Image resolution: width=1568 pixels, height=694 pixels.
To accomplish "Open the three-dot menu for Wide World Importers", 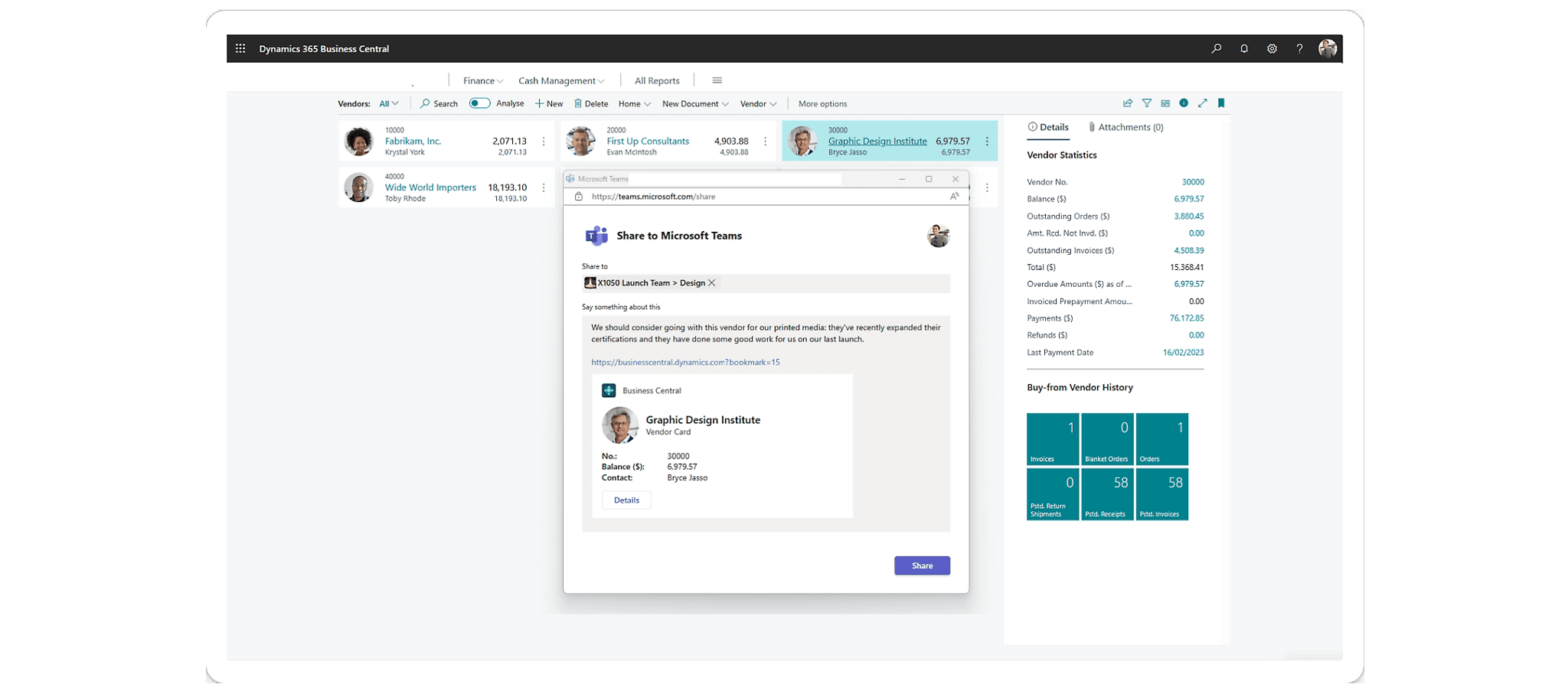I will pos(544,187).
